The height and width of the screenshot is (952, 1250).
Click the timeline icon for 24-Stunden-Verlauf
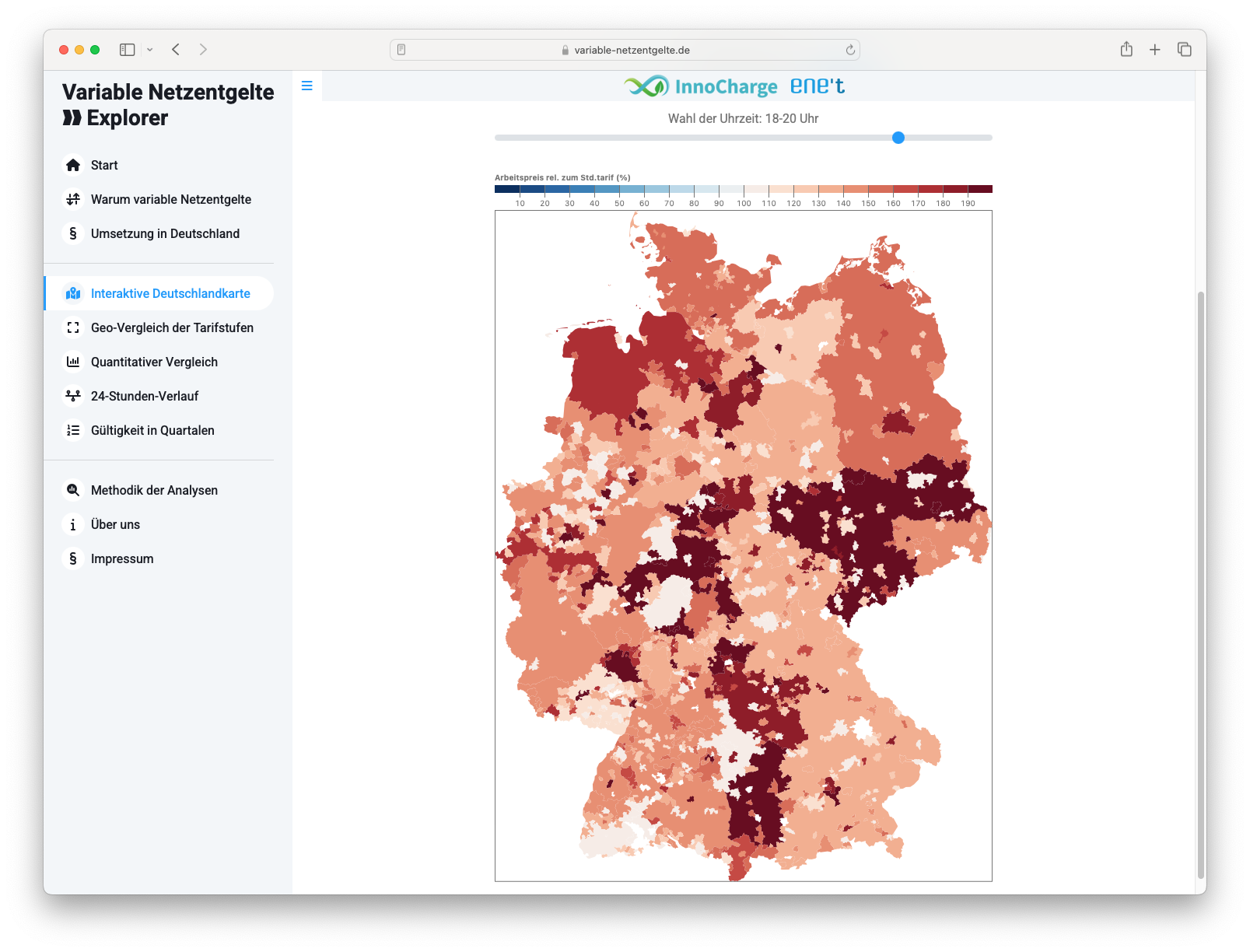click(73, 396)
